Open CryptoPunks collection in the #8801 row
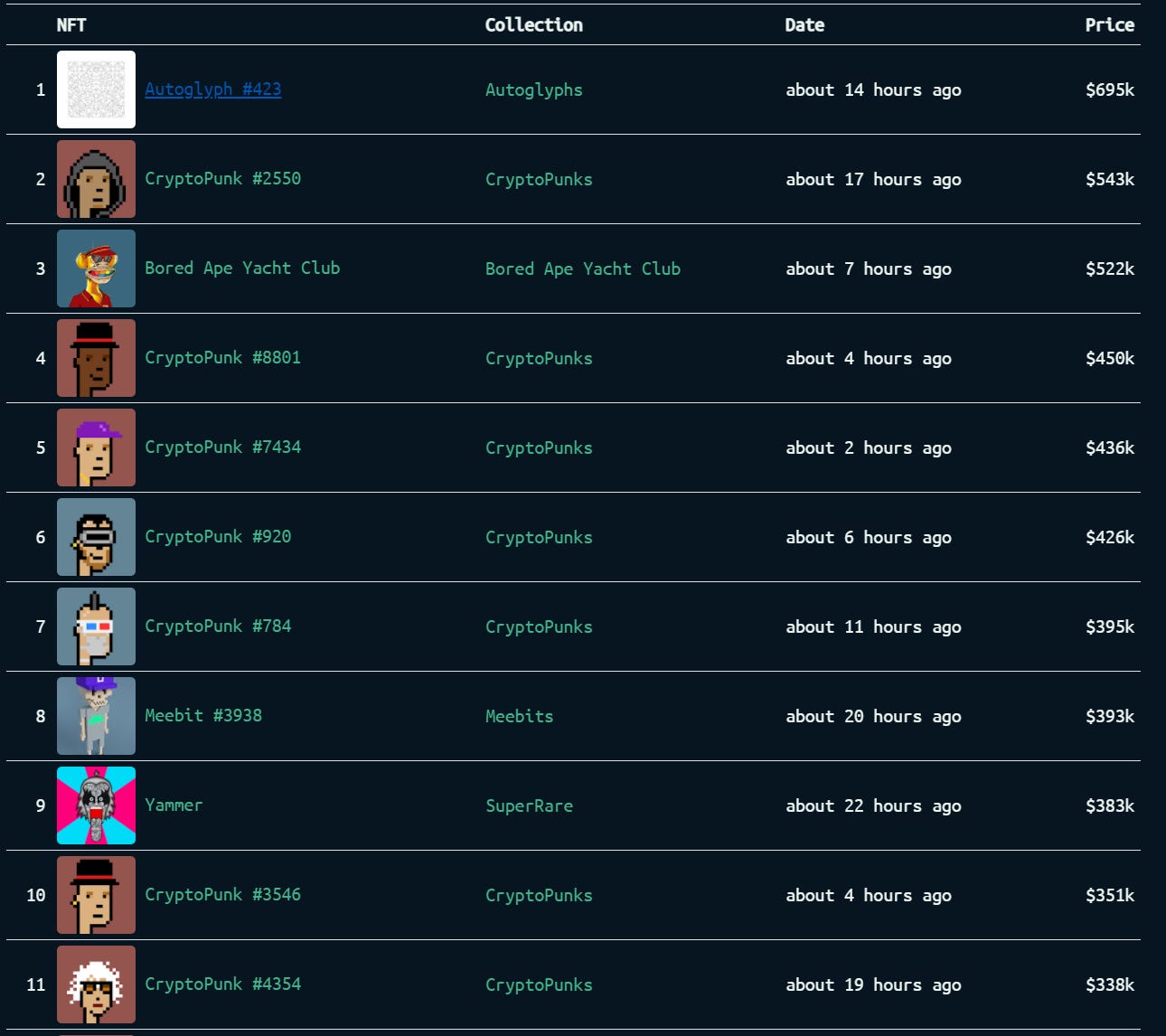Screen dimensions: 1166x1036 click(539, 358)
